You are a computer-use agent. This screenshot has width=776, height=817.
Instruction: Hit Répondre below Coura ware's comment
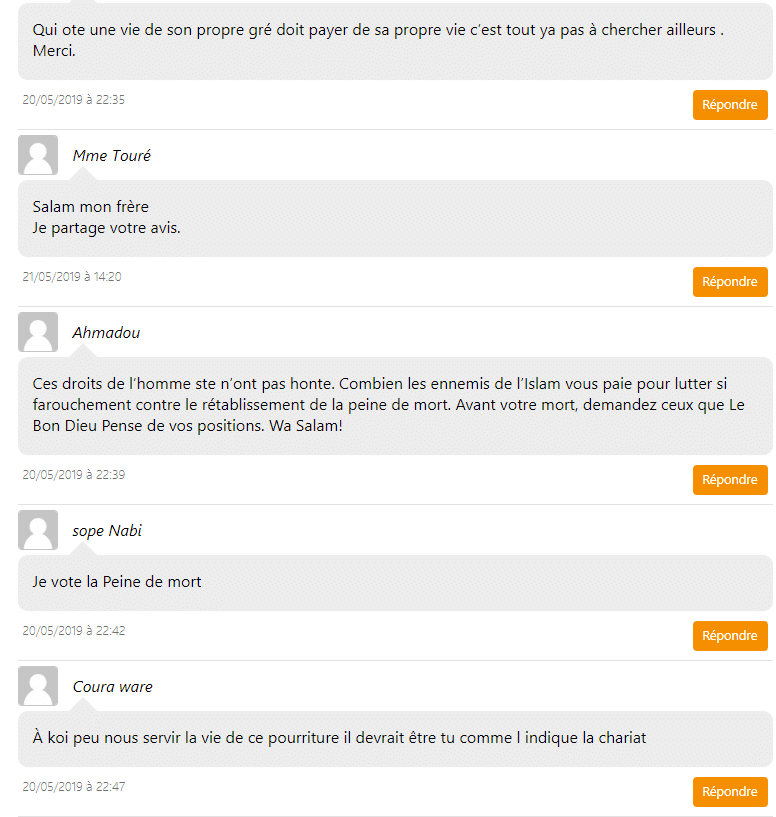tap(730, 792)
